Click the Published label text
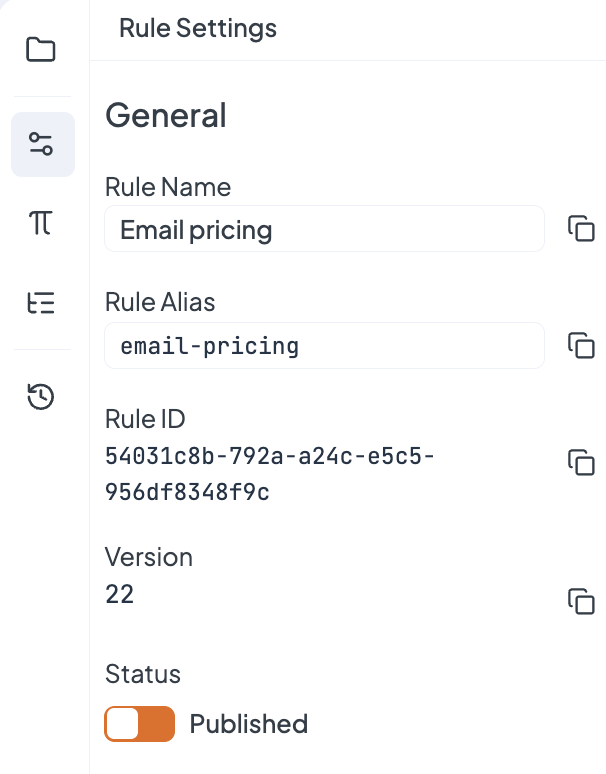606x774 pixels. [x=249, y=724]
